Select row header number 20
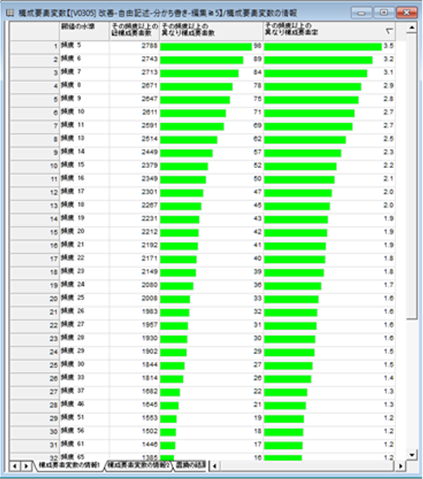 [x=34, y=299]
